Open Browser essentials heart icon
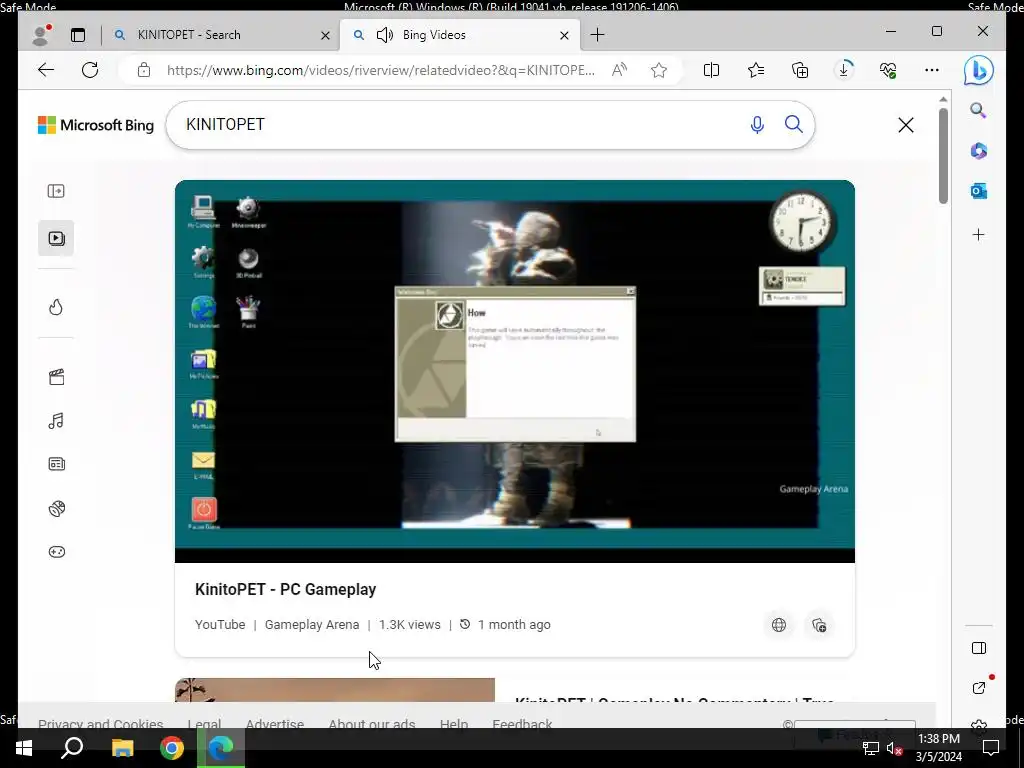The height and width of the screenshot is (768, 1024). [x=888, y=70]
